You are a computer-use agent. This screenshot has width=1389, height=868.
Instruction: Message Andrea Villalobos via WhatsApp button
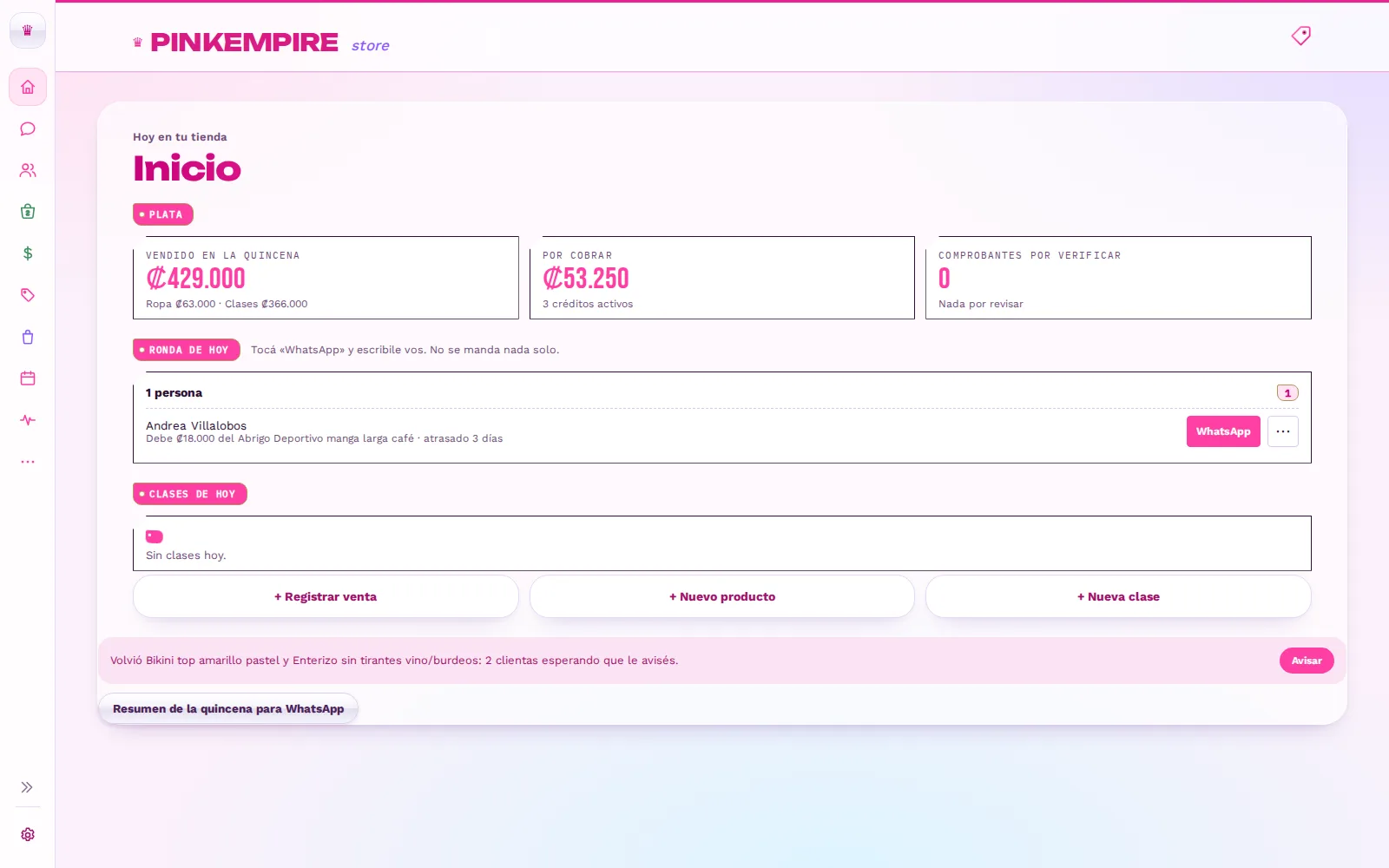click(1223, 431)
